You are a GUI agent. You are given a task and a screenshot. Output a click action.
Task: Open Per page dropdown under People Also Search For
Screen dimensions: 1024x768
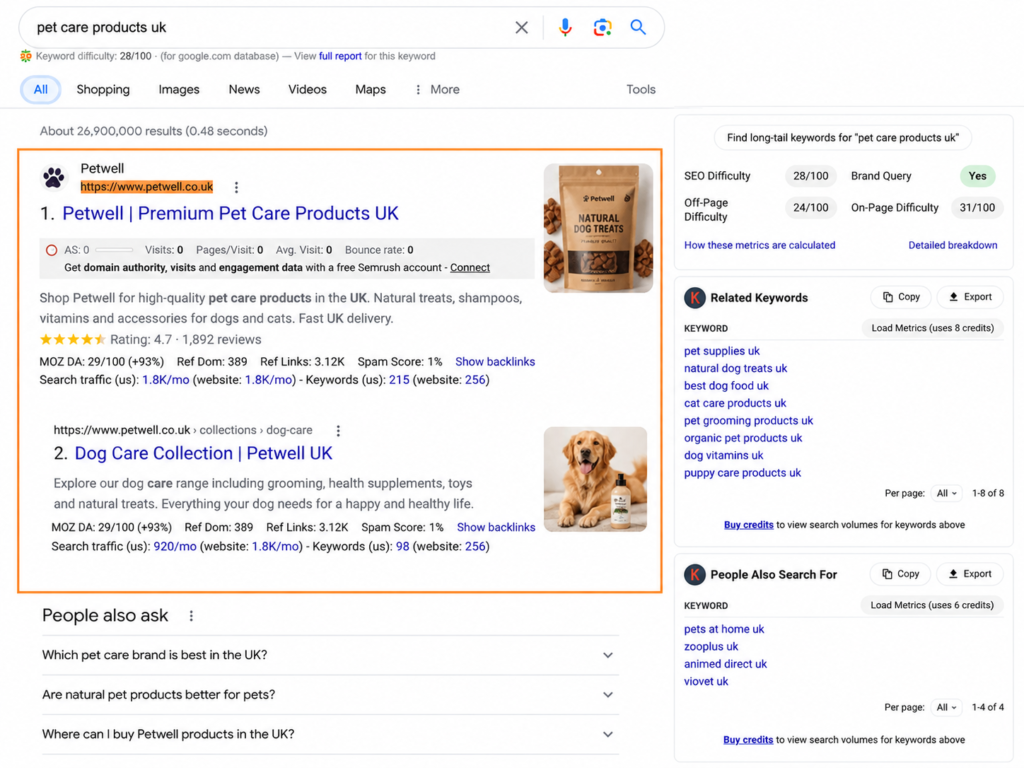pyautogui.click(x=946, y=707)
